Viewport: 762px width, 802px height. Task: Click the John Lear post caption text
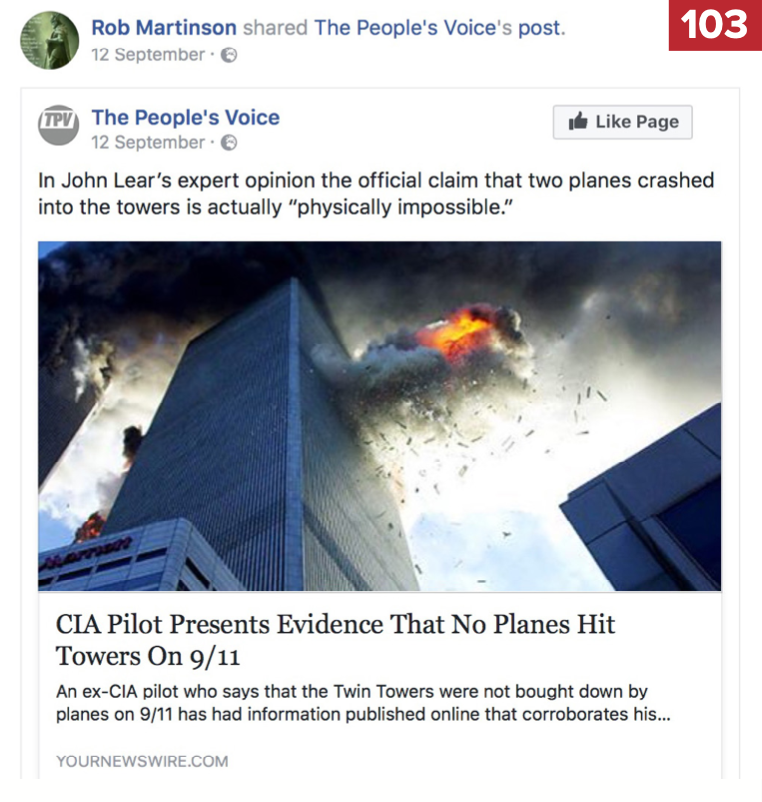376,194
